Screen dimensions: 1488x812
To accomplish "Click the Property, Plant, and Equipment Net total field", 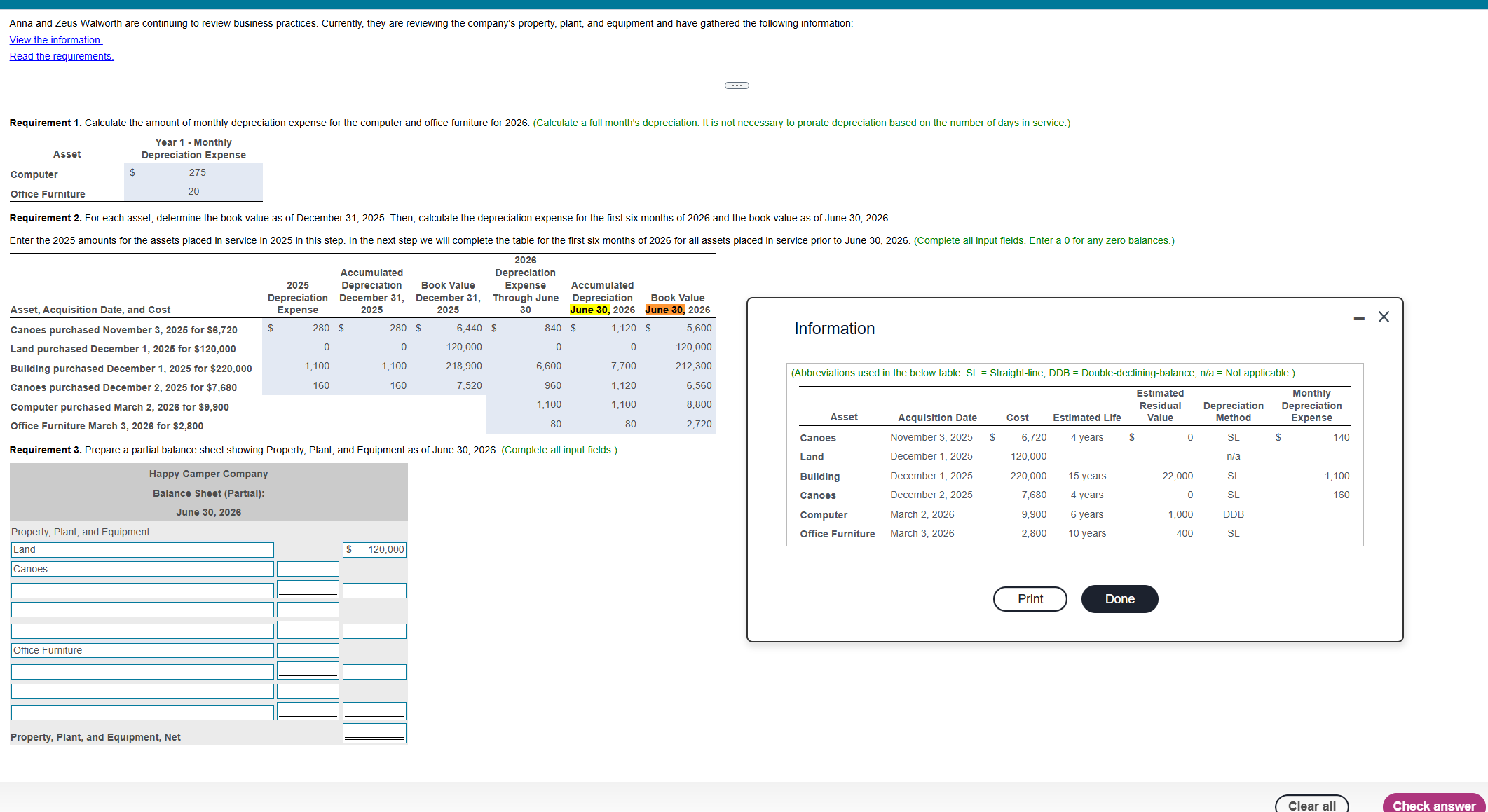I will click(375, 734).
